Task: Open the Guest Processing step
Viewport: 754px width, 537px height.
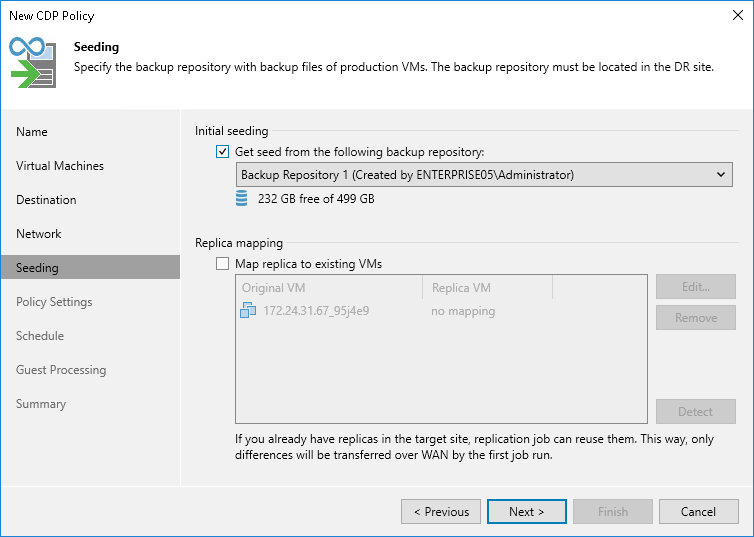Action: 61,370
